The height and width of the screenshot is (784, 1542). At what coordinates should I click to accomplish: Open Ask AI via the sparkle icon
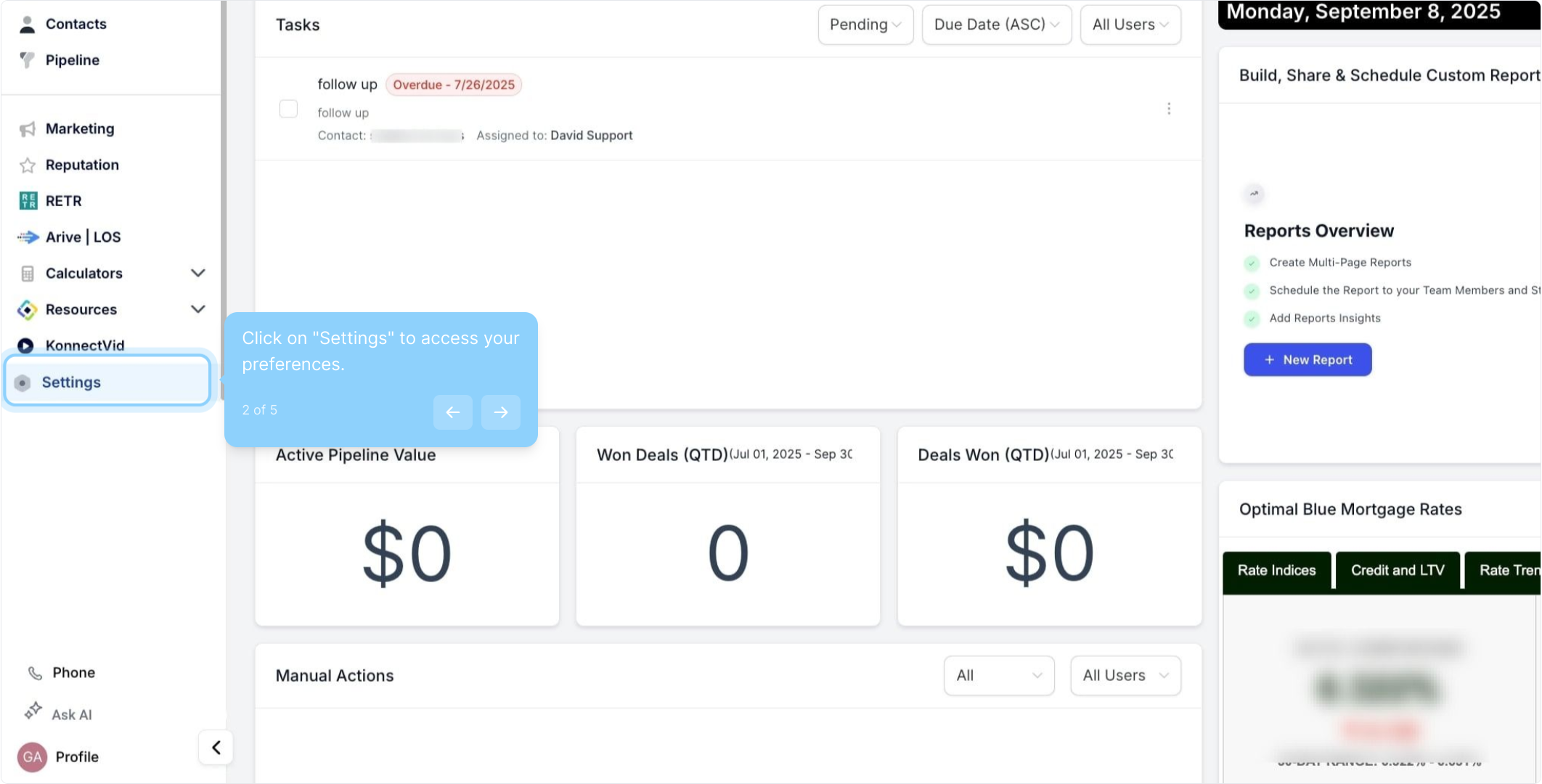[x=33, y=711]
